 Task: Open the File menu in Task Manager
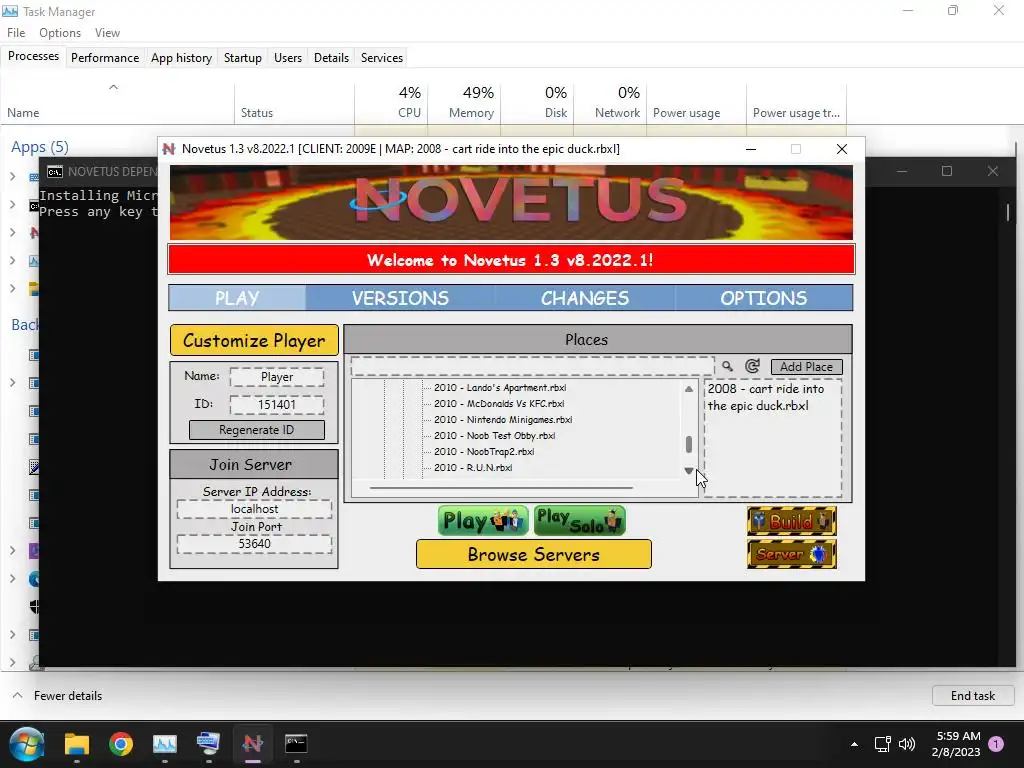point(16,33)
